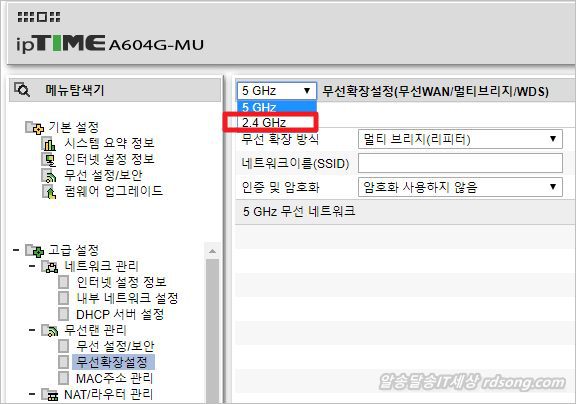This screenshot has height=404, width=576.
Task: Click the 무선랜 관리 wireless folder icon
Action: pos(49,331)
